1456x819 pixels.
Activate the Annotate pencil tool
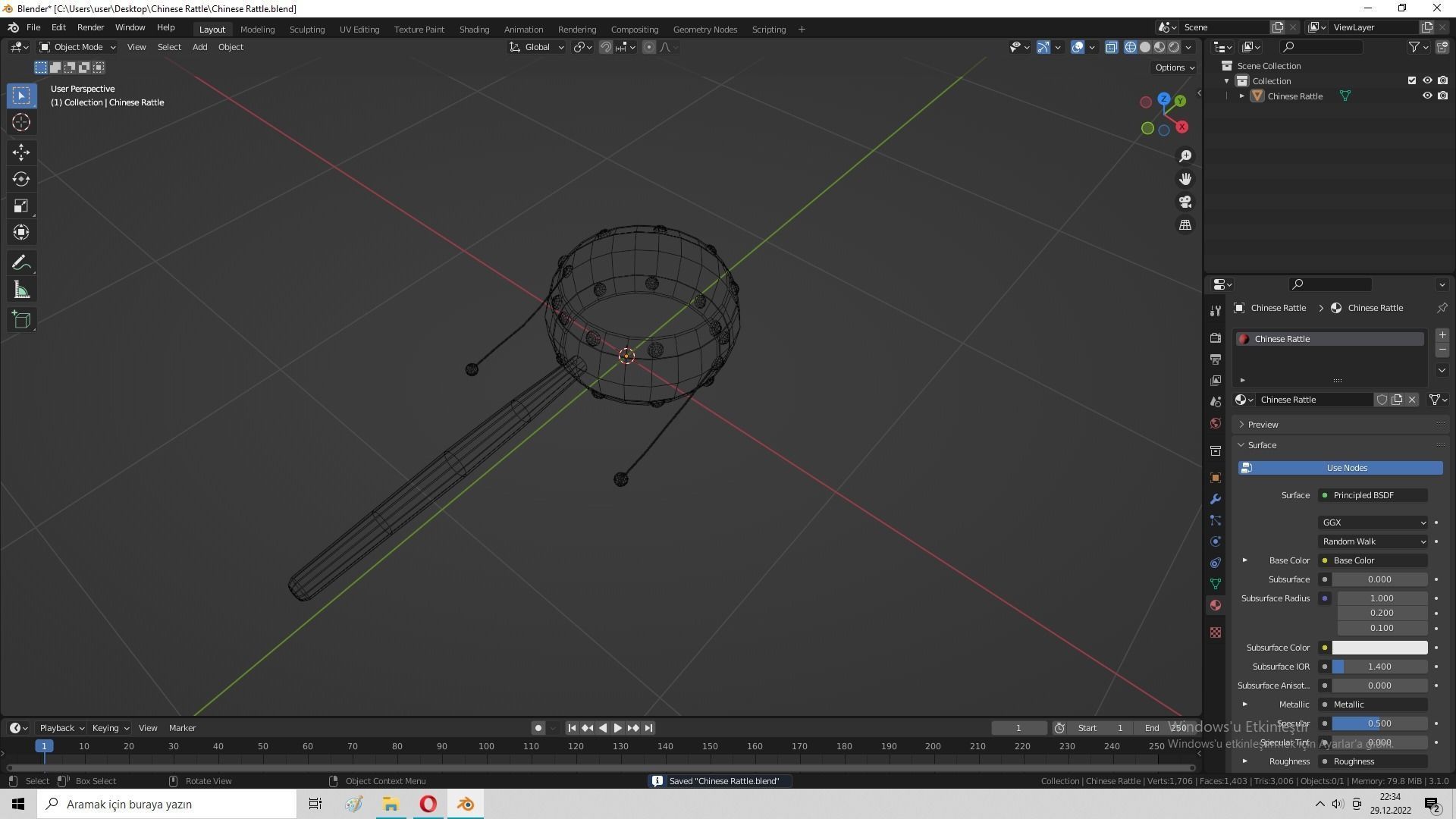point(21,263)
